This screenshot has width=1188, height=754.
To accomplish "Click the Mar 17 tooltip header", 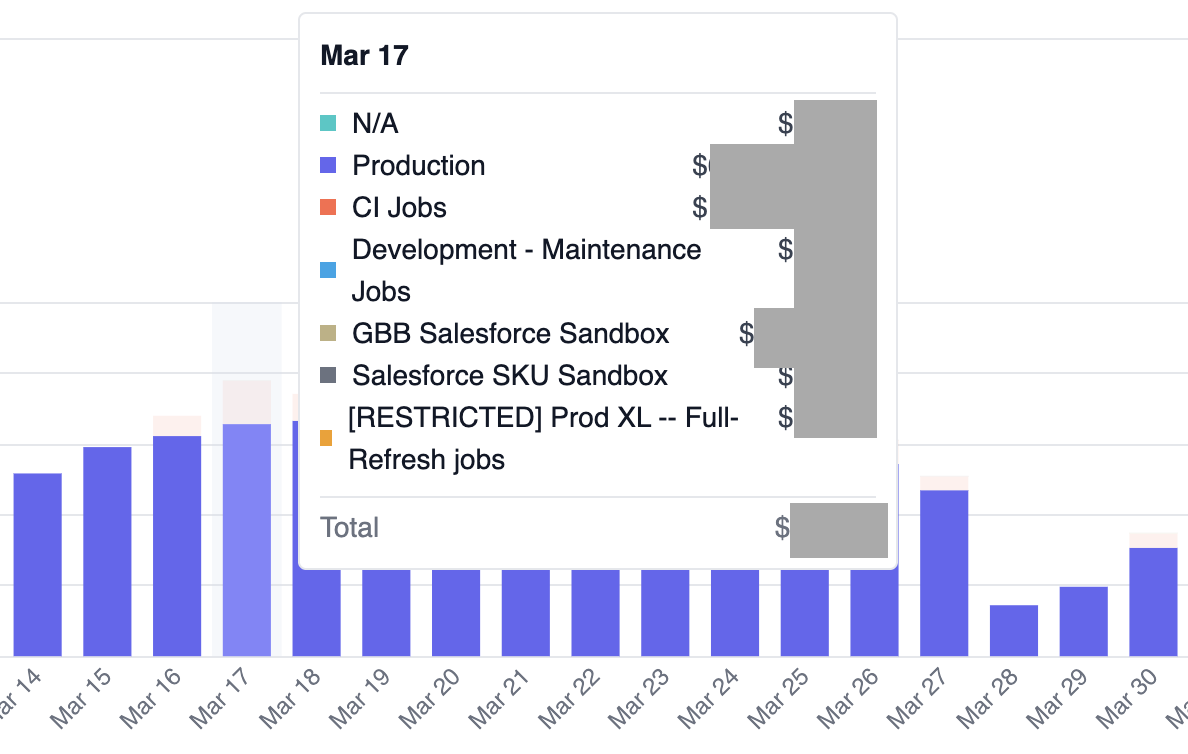I will (364, 55).
